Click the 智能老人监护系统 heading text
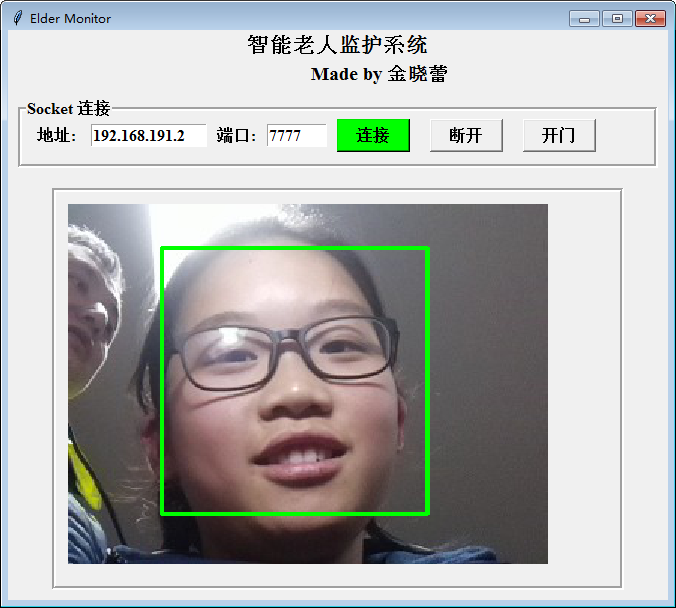Viewport: 676px width, 608px height. click(337, 45)
